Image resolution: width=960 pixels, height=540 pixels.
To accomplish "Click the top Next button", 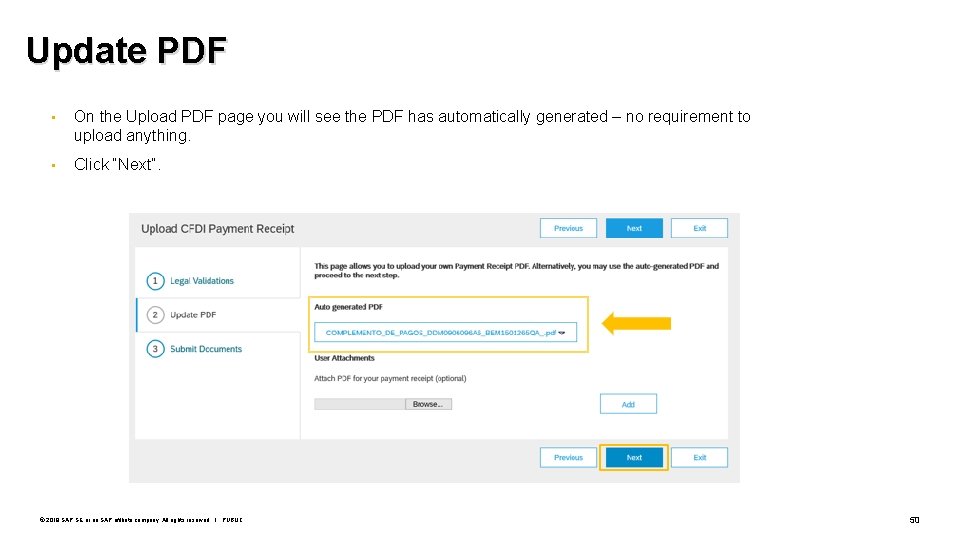I will tap(634, 228).
